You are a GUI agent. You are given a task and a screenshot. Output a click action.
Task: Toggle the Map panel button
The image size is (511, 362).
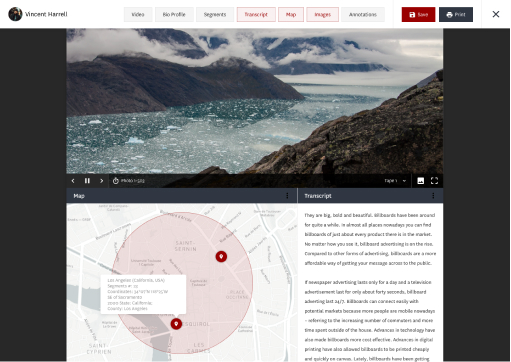coord(291,14)
